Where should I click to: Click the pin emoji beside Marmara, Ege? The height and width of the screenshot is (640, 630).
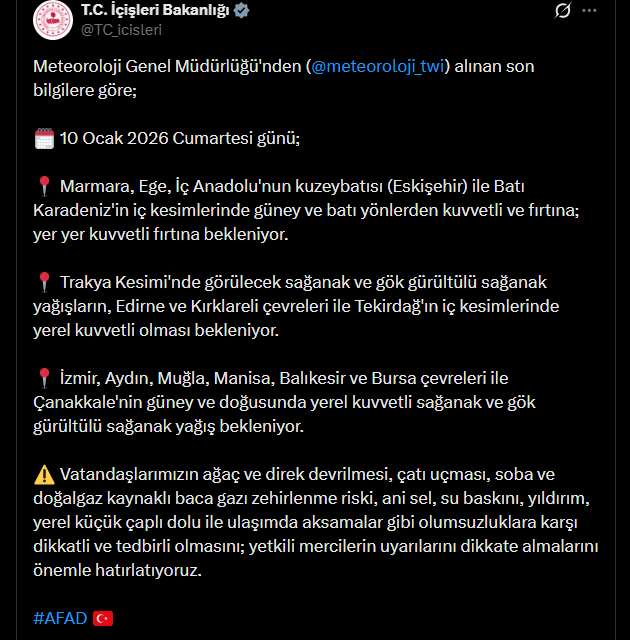pos(44,187)
